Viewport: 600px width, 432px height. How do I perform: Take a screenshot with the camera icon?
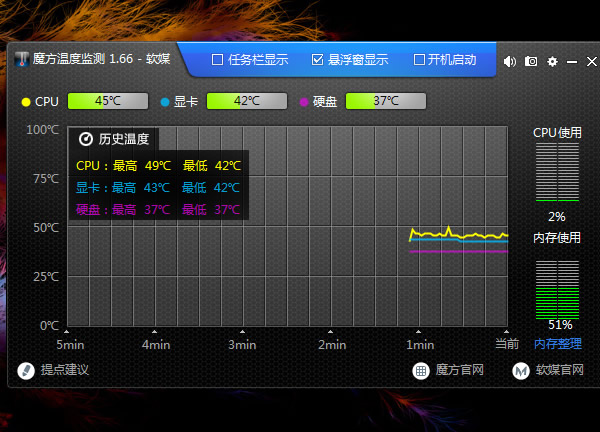[531, 61]
